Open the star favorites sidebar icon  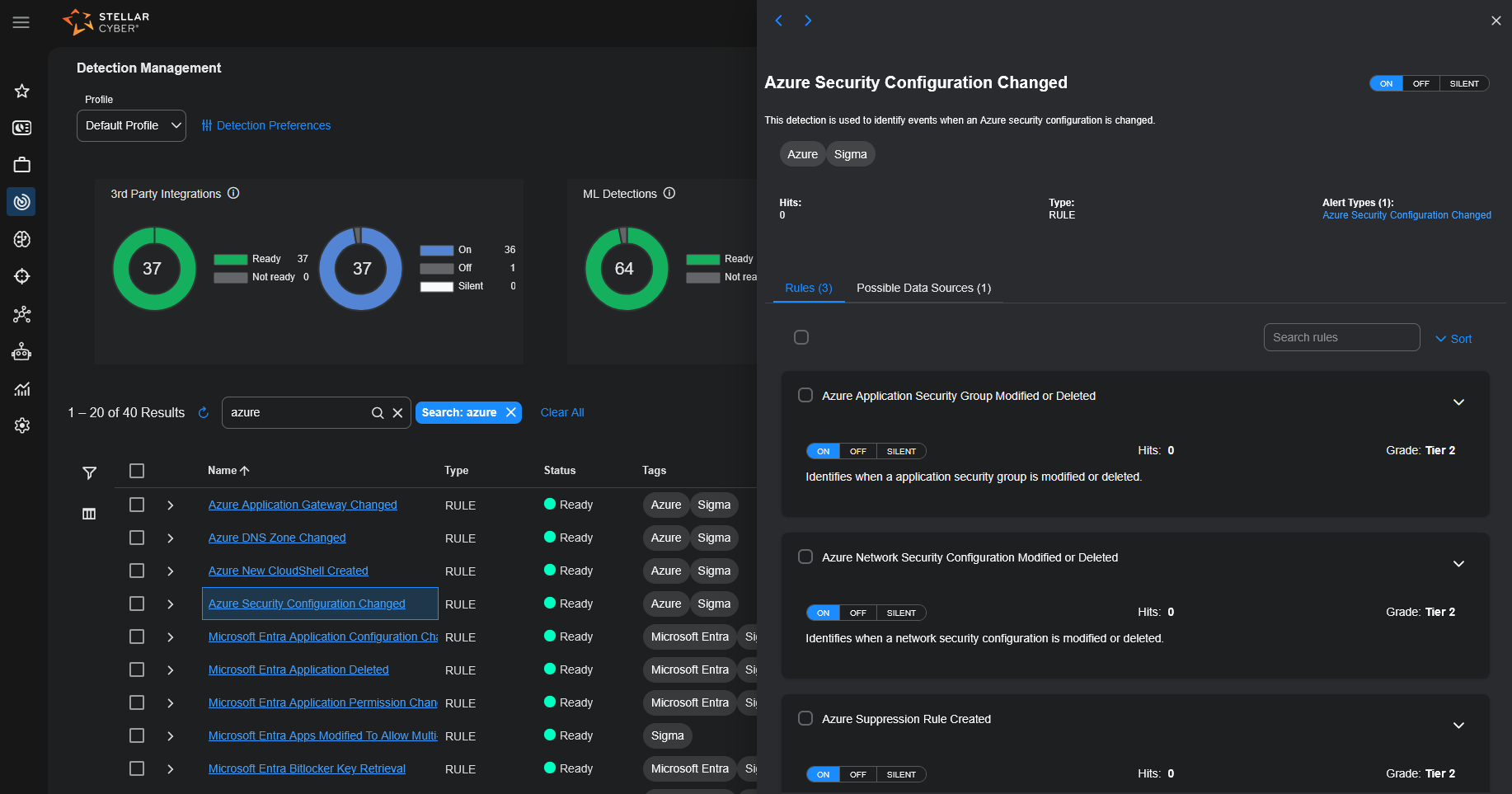22,91
